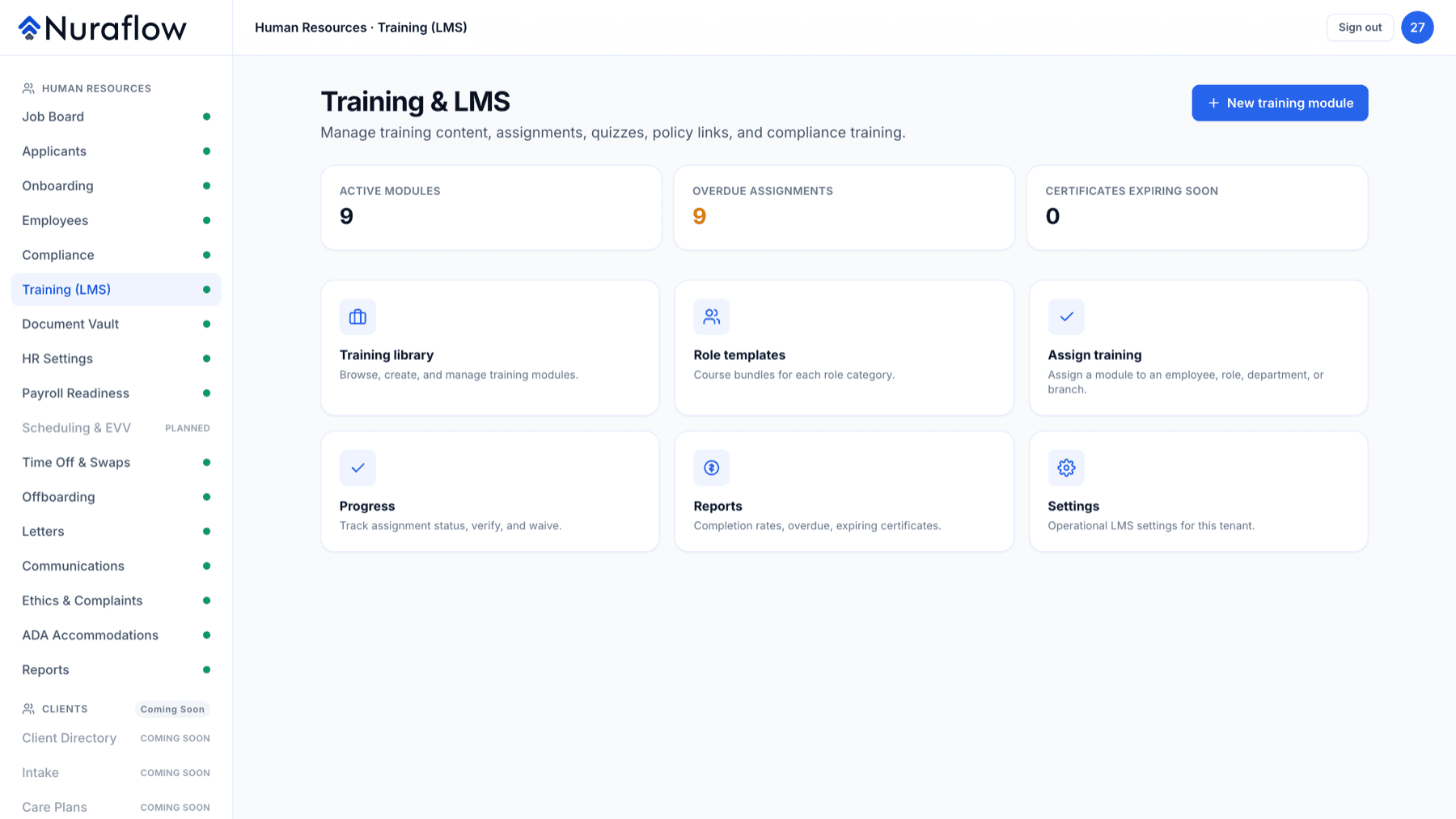The height and width of the screenshot is (819, 1456).
Task: Open Reports in the sidebar
Action: [x=116, y=670]
